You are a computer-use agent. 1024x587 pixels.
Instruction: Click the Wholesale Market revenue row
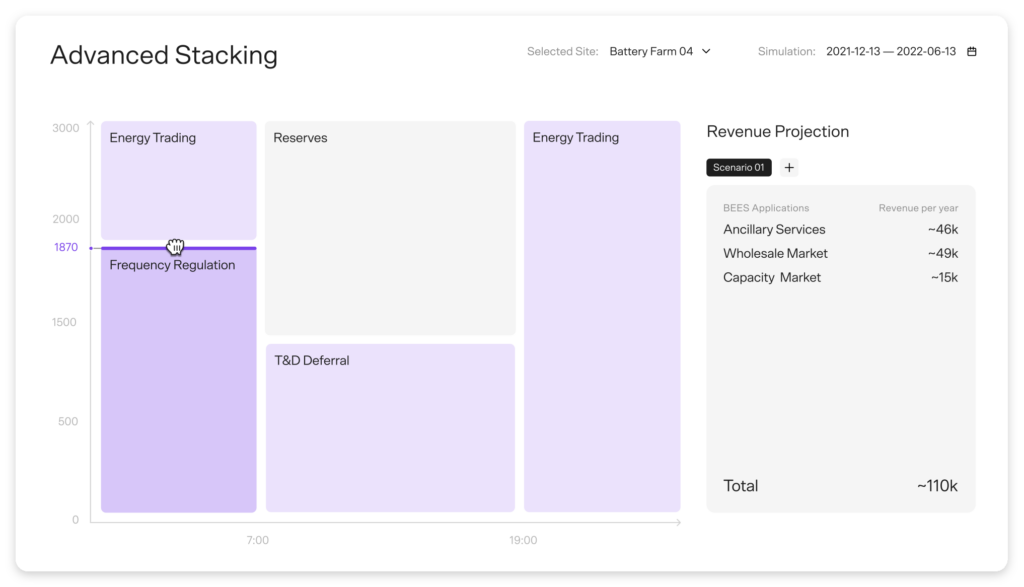click(840, 254)
